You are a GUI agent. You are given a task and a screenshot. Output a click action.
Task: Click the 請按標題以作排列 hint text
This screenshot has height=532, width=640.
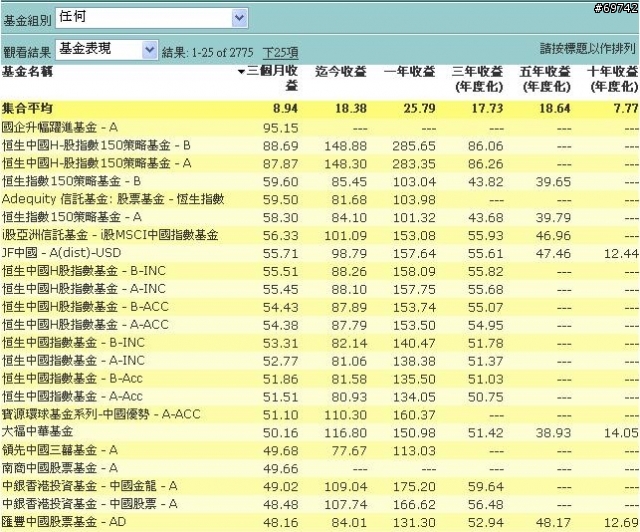pyautogui.click(x=588, y=49)
